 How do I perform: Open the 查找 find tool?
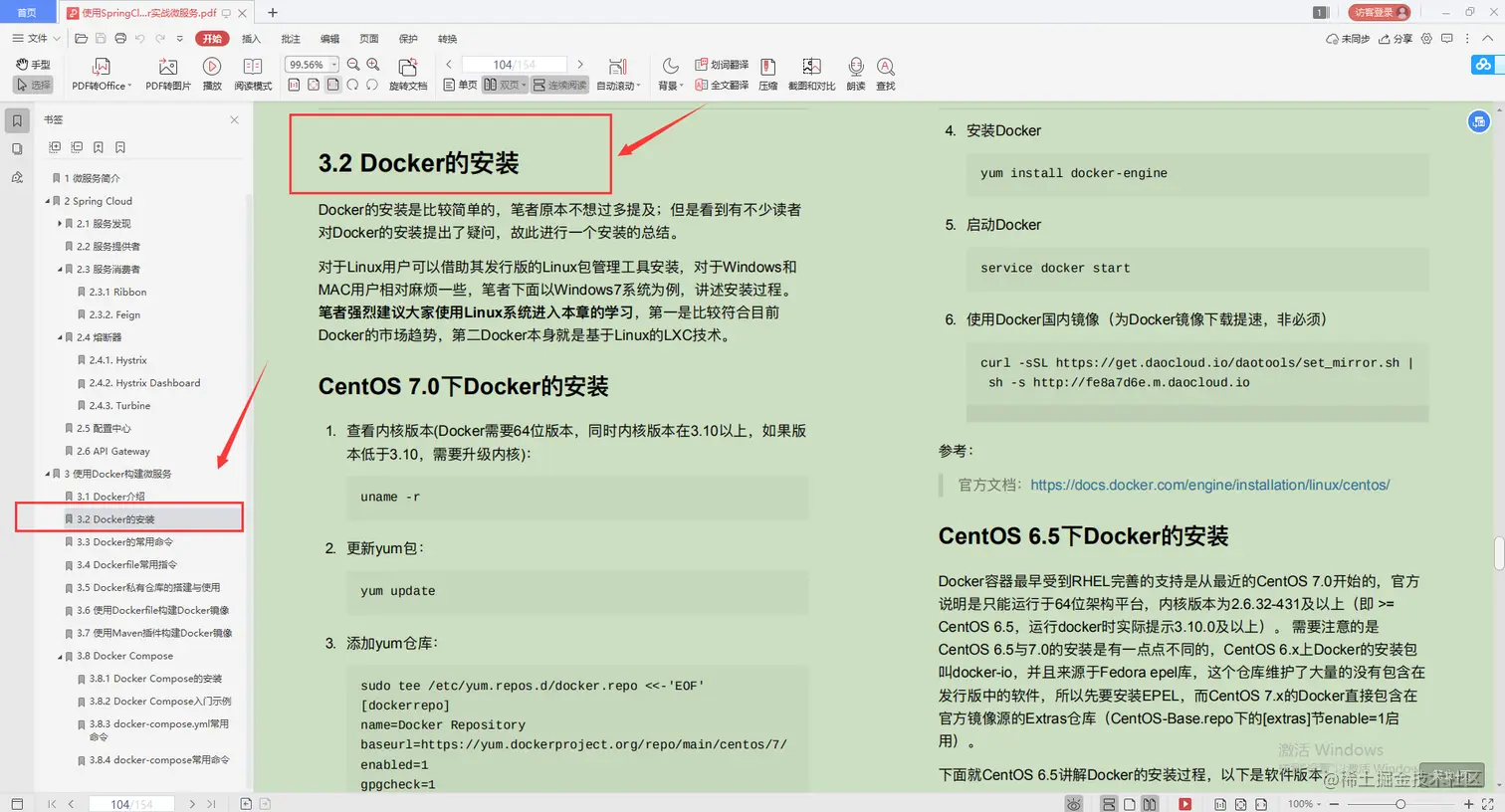coord(885,72)
